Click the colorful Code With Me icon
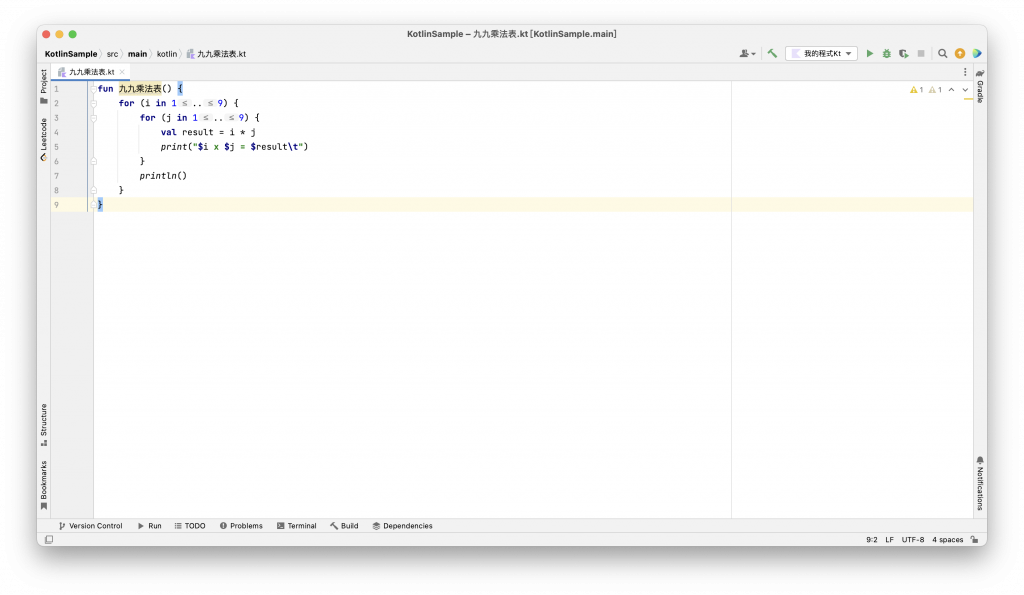 (x=977, y=54)
